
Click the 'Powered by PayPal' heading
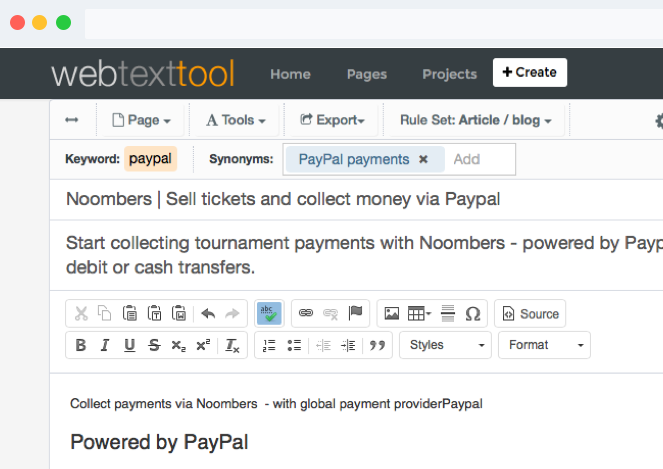(159, 442)
